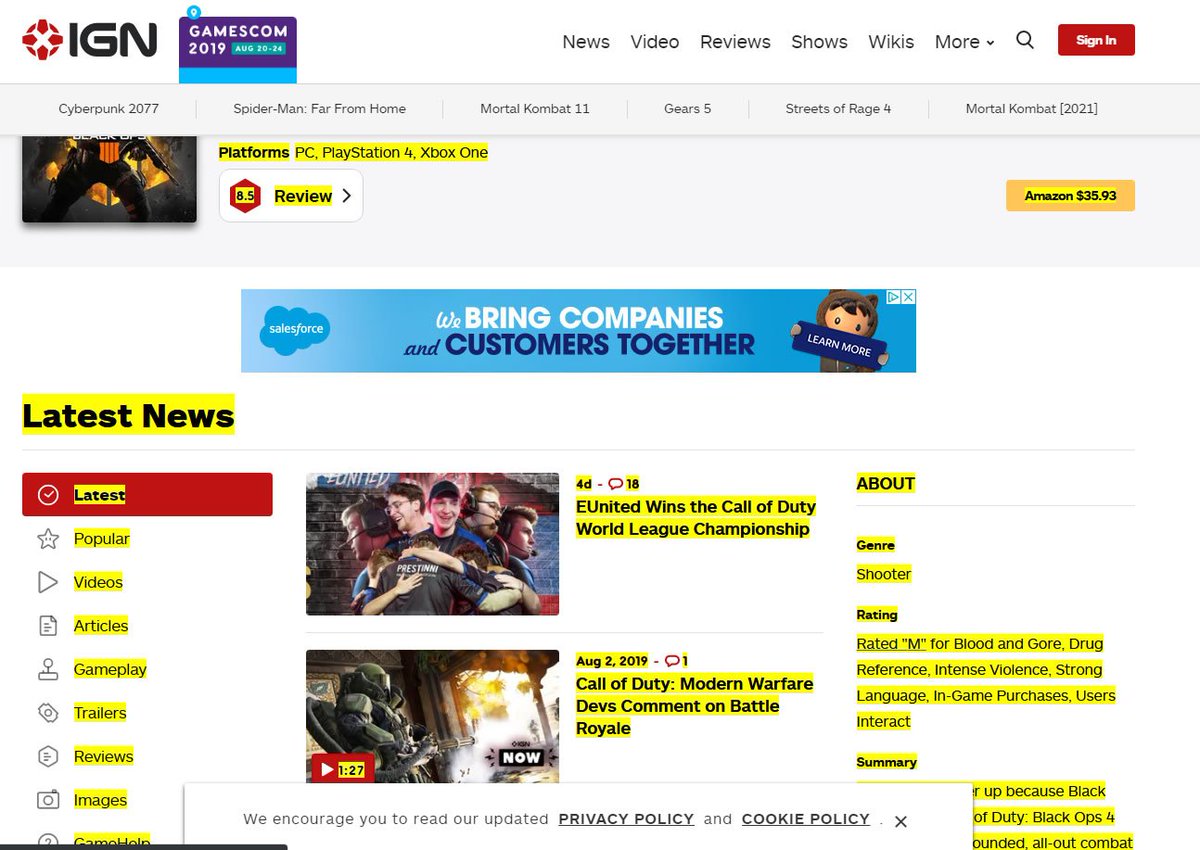Click the Latest checkmark icon

(48, 495)
